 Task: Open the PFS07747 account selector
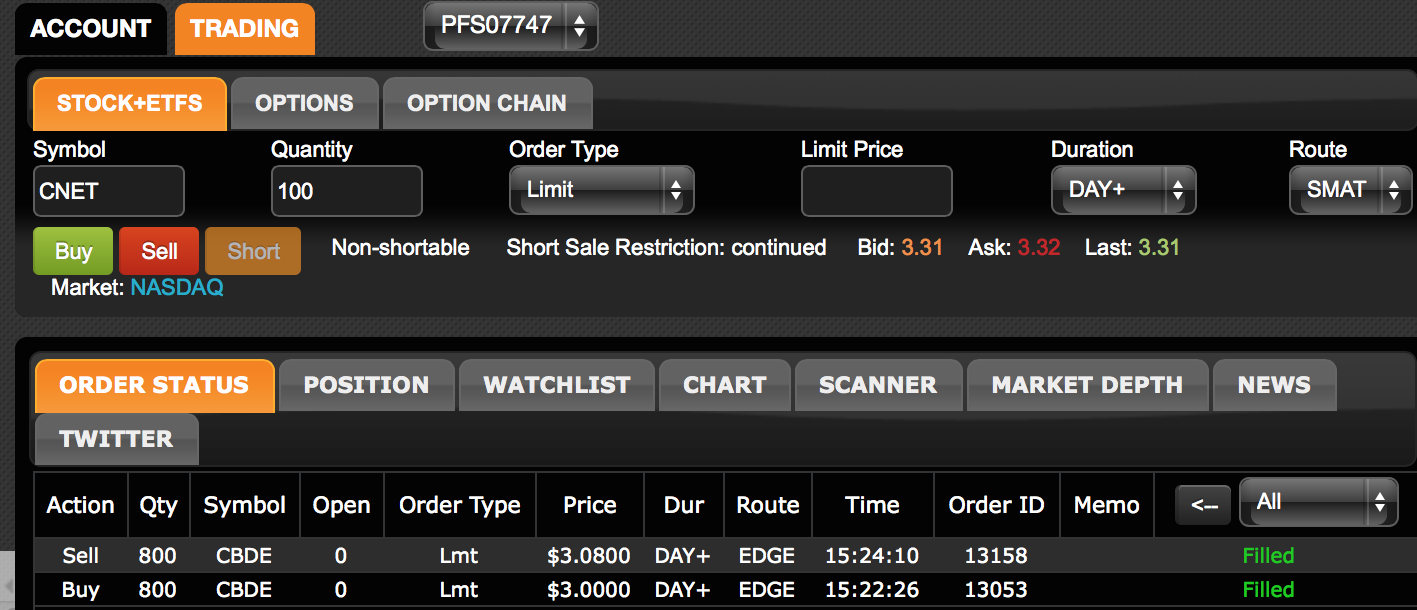point(510,26)
